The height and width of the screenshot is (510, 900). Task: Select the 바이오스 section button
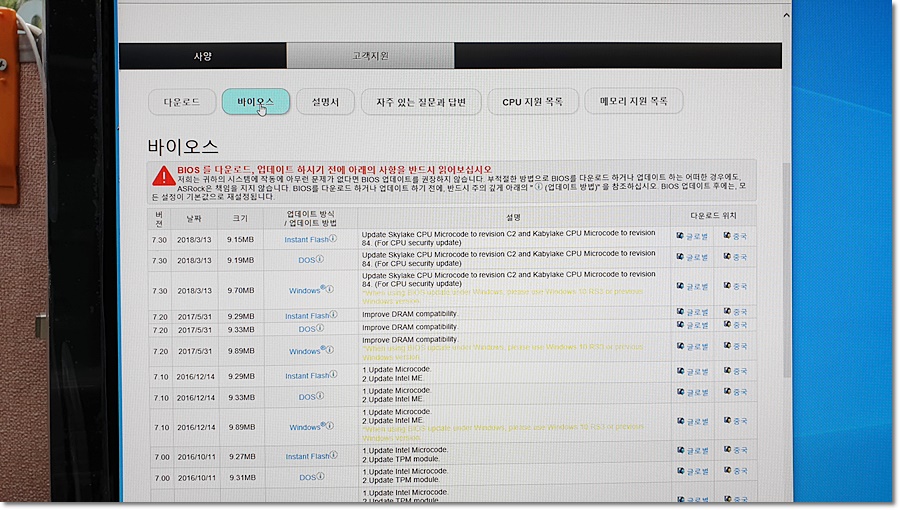pos(255,102)
